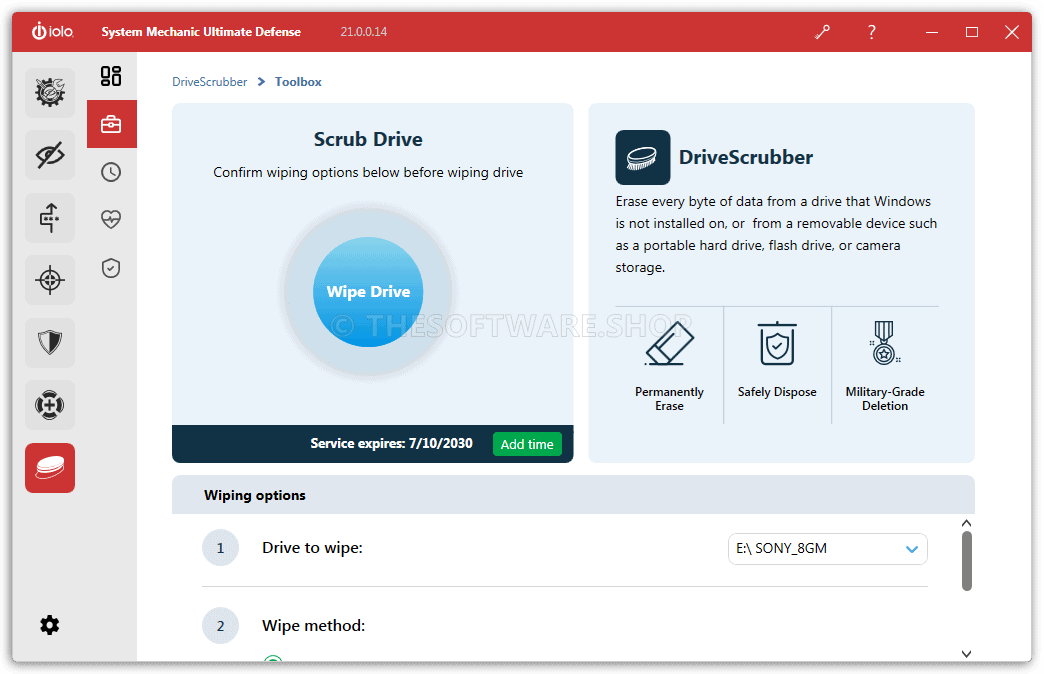Open the shield protection sidebar icon
Image resolution: width=1044 pixels, height=674 pixels.
point(50,343)
